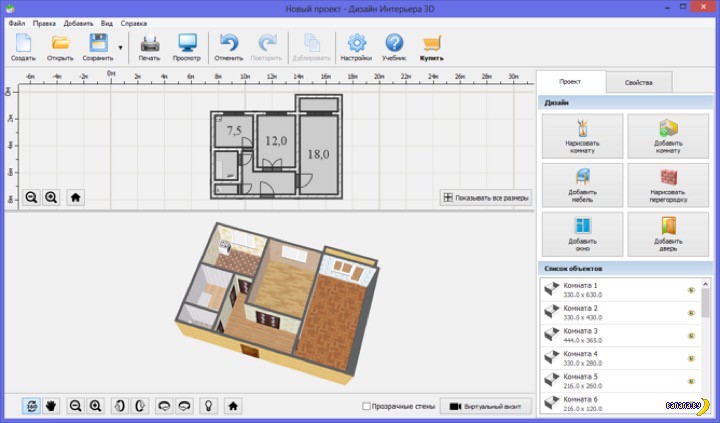The width and height of the screenshot is (720, 423).
Task: Open a project with the Открыть icon
Action: (60, 46)
